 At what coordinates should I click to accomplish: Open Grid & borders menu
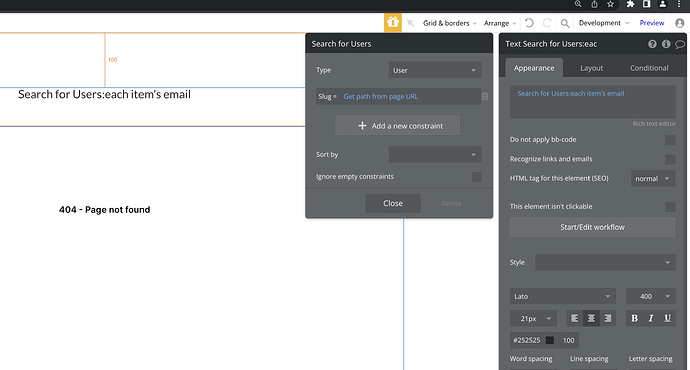click(x=450, y=23)
